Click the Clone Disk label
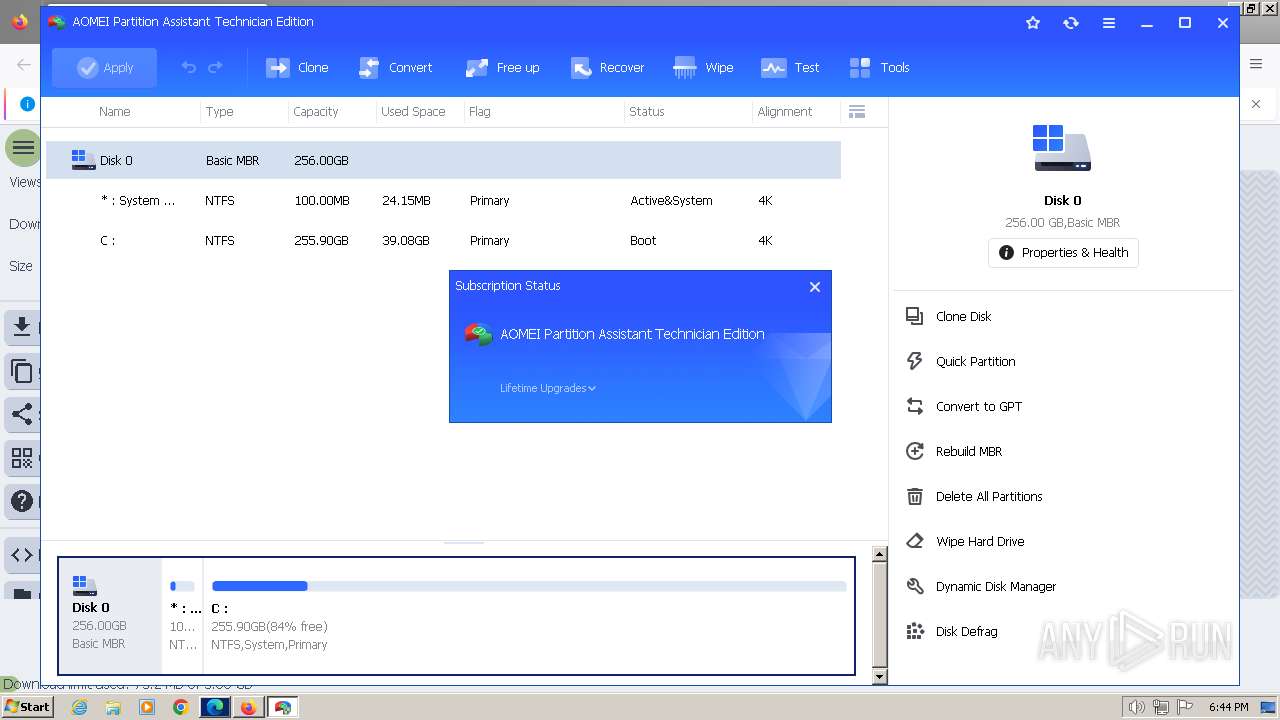Viewport: 1280px width, 720px height. (x=964, y=316)
